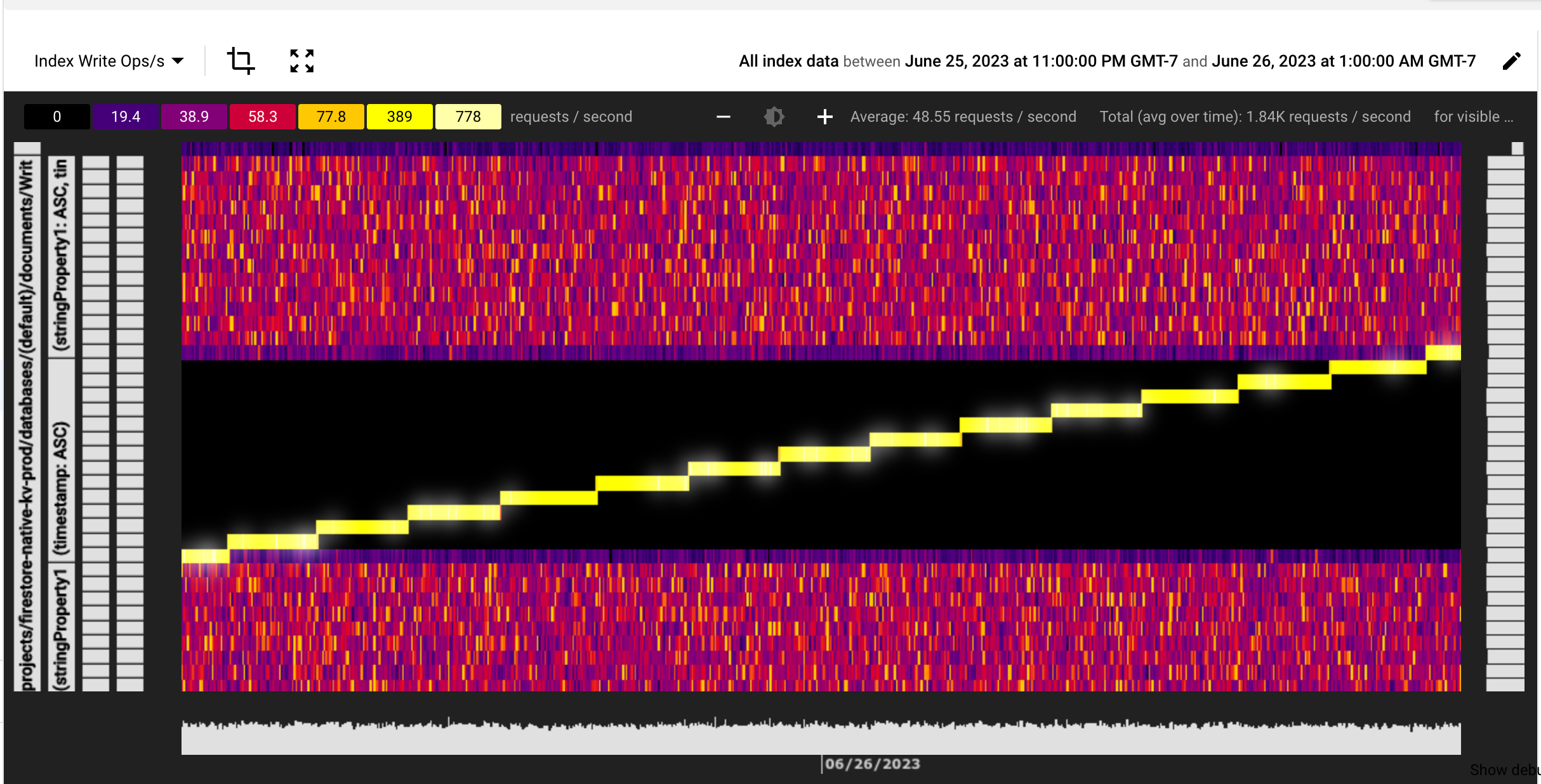Click the plus icon to add metric
The image size is (1541, 784).
(x=823, y=117)
